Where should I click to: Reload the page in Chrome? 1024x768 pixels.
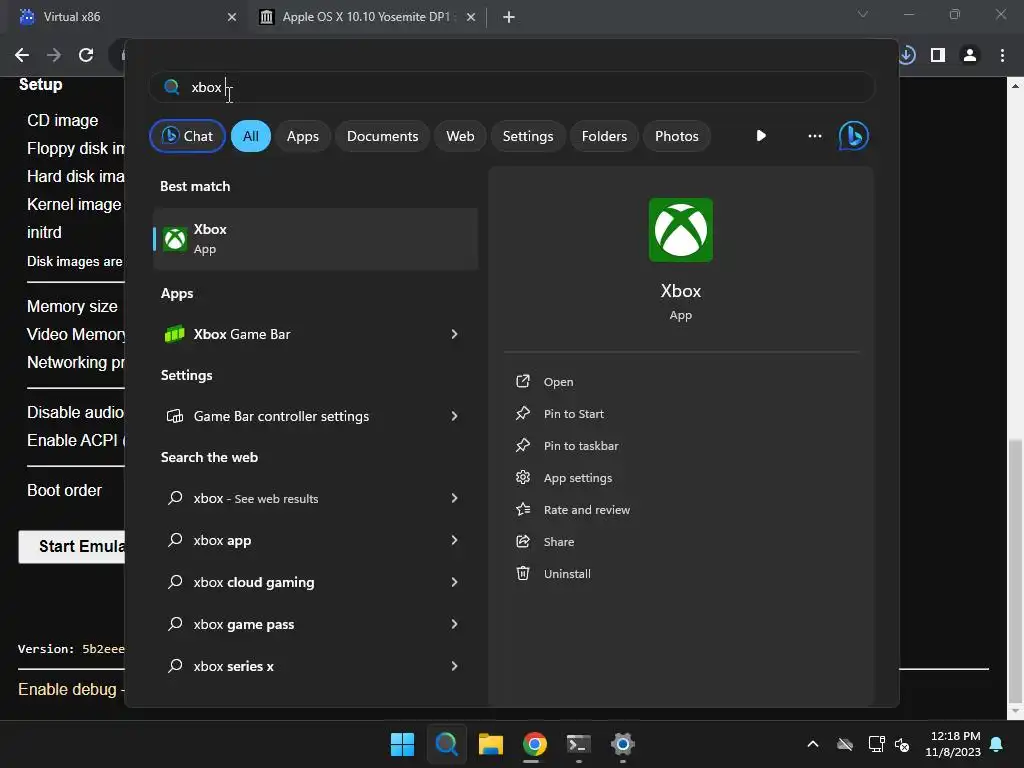click(86, 55)
